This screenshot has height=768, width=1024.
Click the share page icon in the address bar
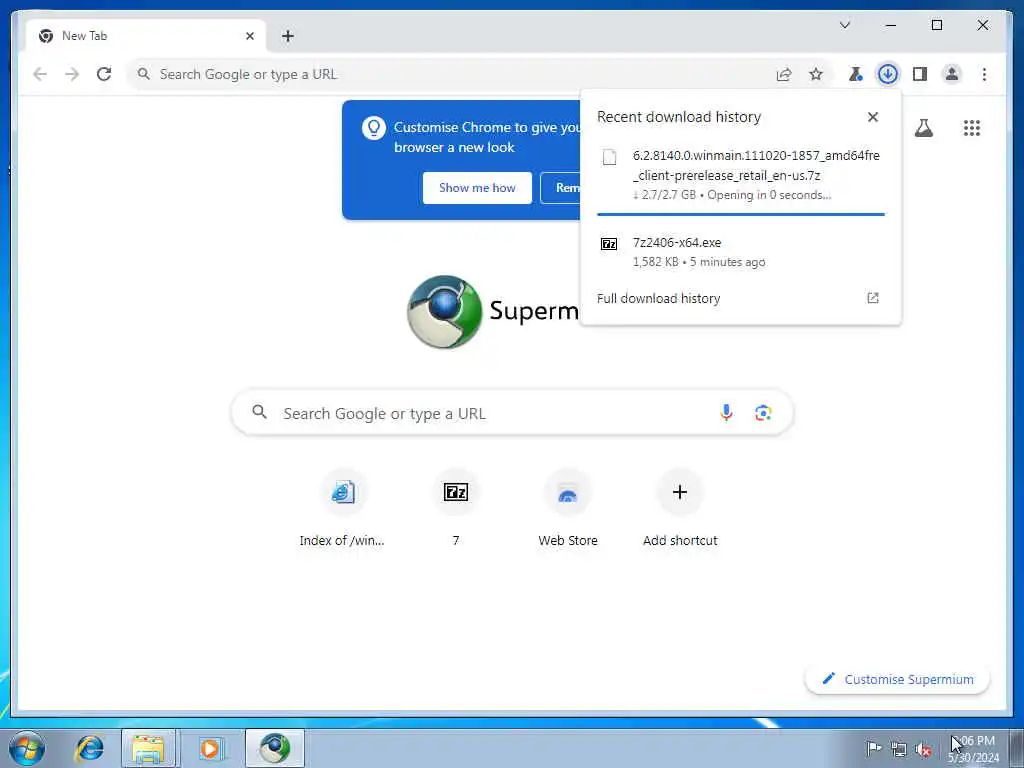[784, 74]
